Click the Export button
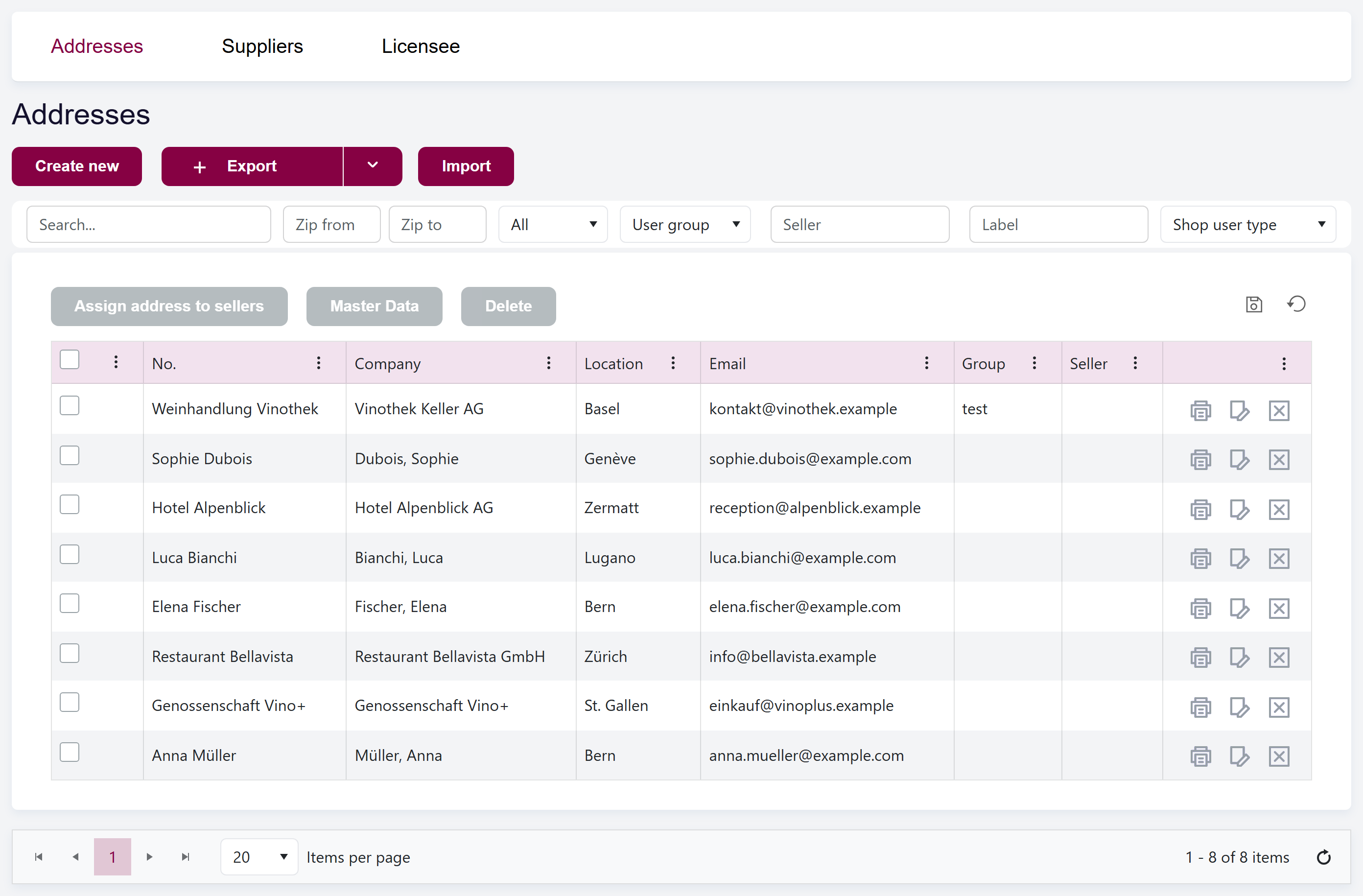This screenshot has width=1363, height=896. (x=252, y=166)
